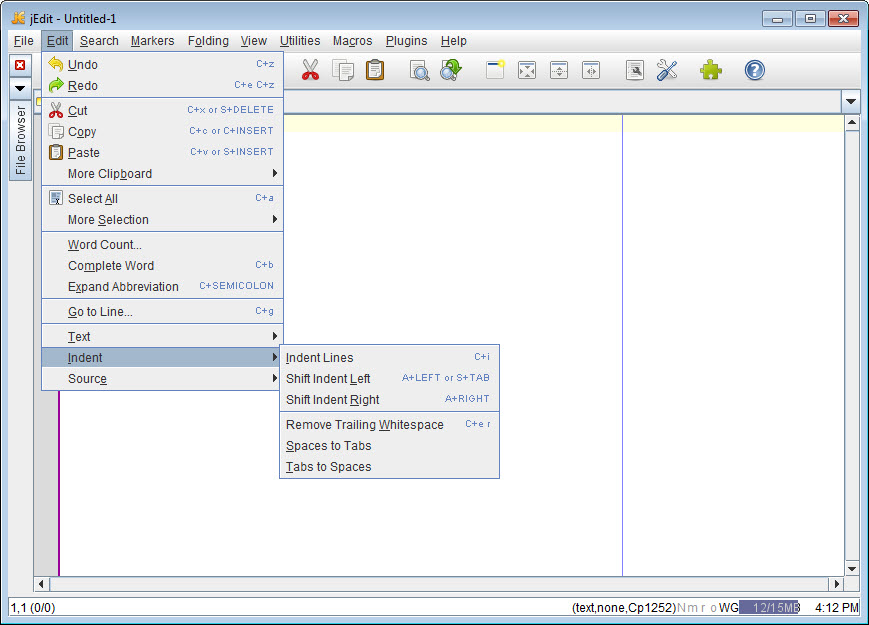
Task: Select Copy from the Edit menu
Action: click(x=162, y=132)
